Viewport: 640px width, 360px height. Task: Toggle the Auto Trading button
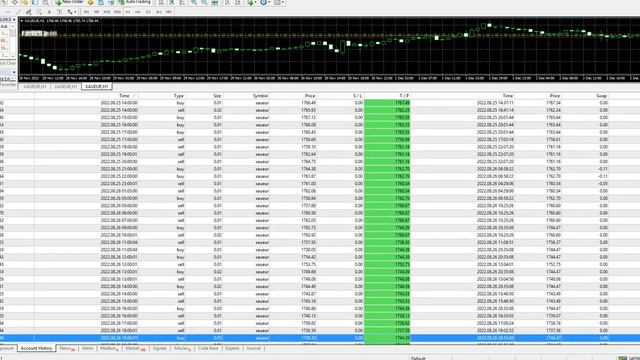(x=134, y=2)
